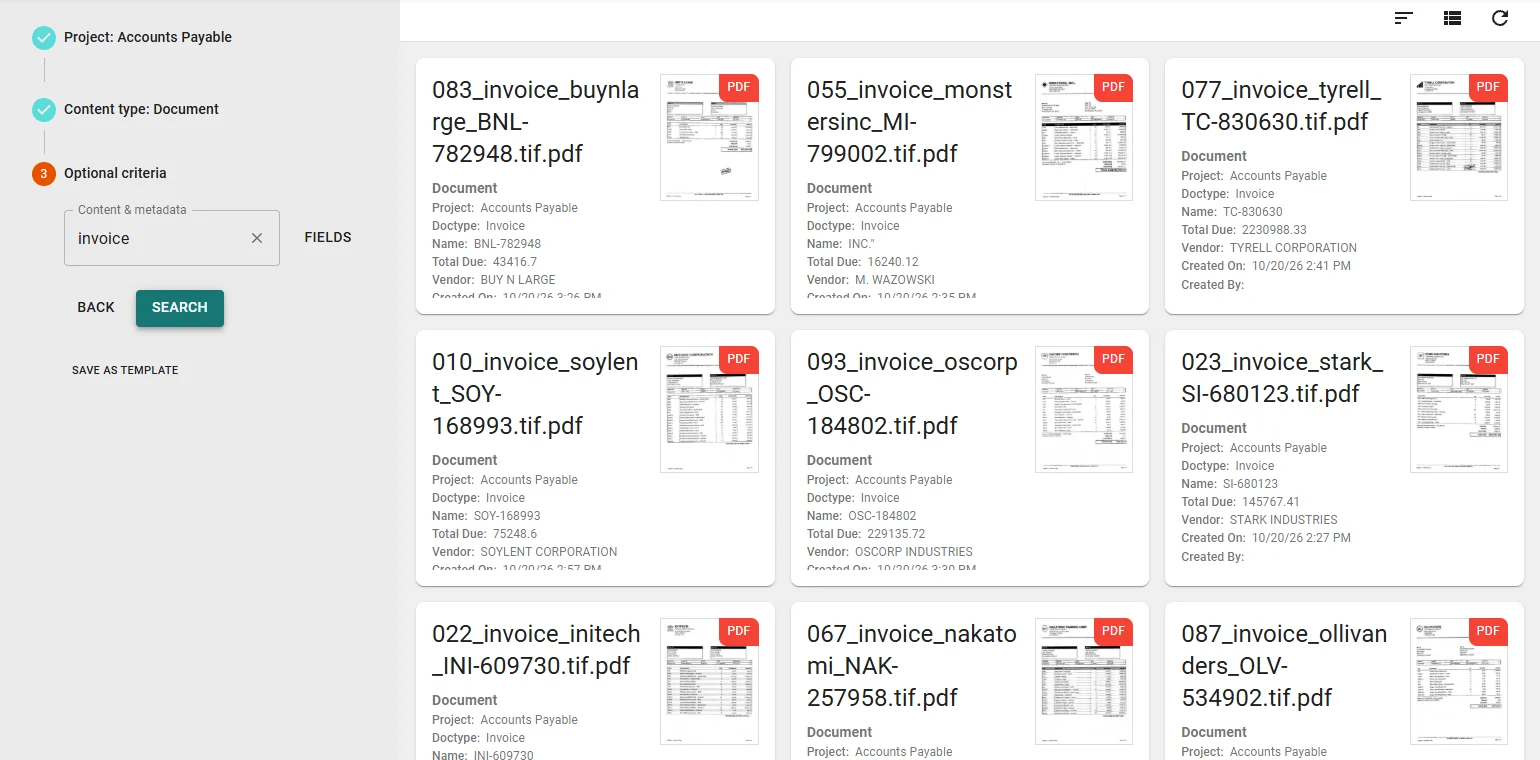Viewport: 1540px width, 760px height.
Task: Open thumbnail of 055_invoice_monstersinc document
Action: [x=1084, y=137]
